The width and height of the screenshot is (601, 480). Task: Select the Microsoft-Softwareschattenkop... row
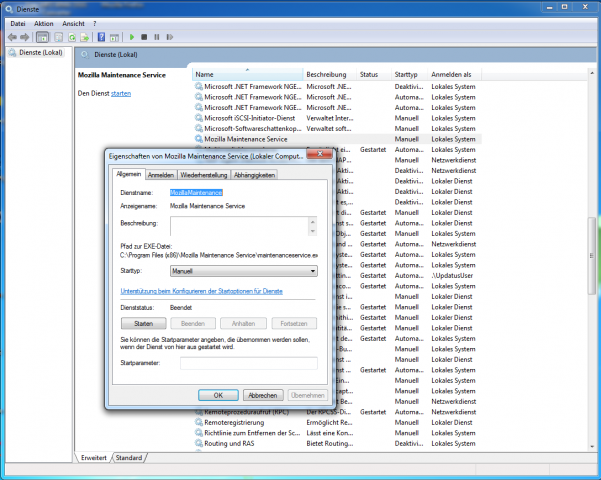[337, 128]
